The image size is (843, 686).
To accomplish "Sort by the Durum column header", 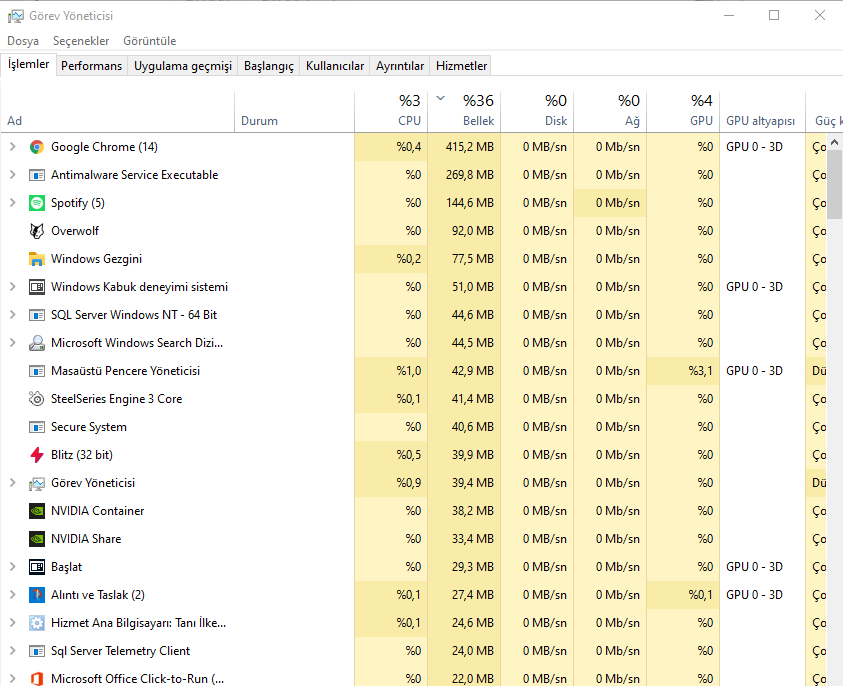I will (x=295, y=111).
